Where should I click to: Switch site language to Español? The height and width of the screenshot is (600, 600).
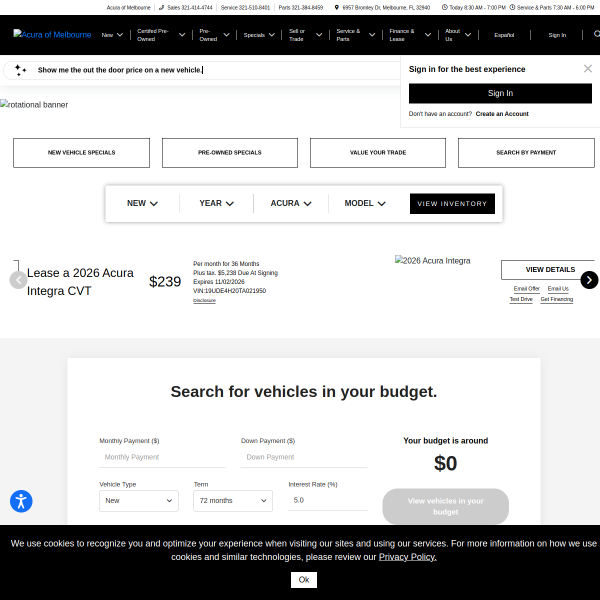(504, 35)
